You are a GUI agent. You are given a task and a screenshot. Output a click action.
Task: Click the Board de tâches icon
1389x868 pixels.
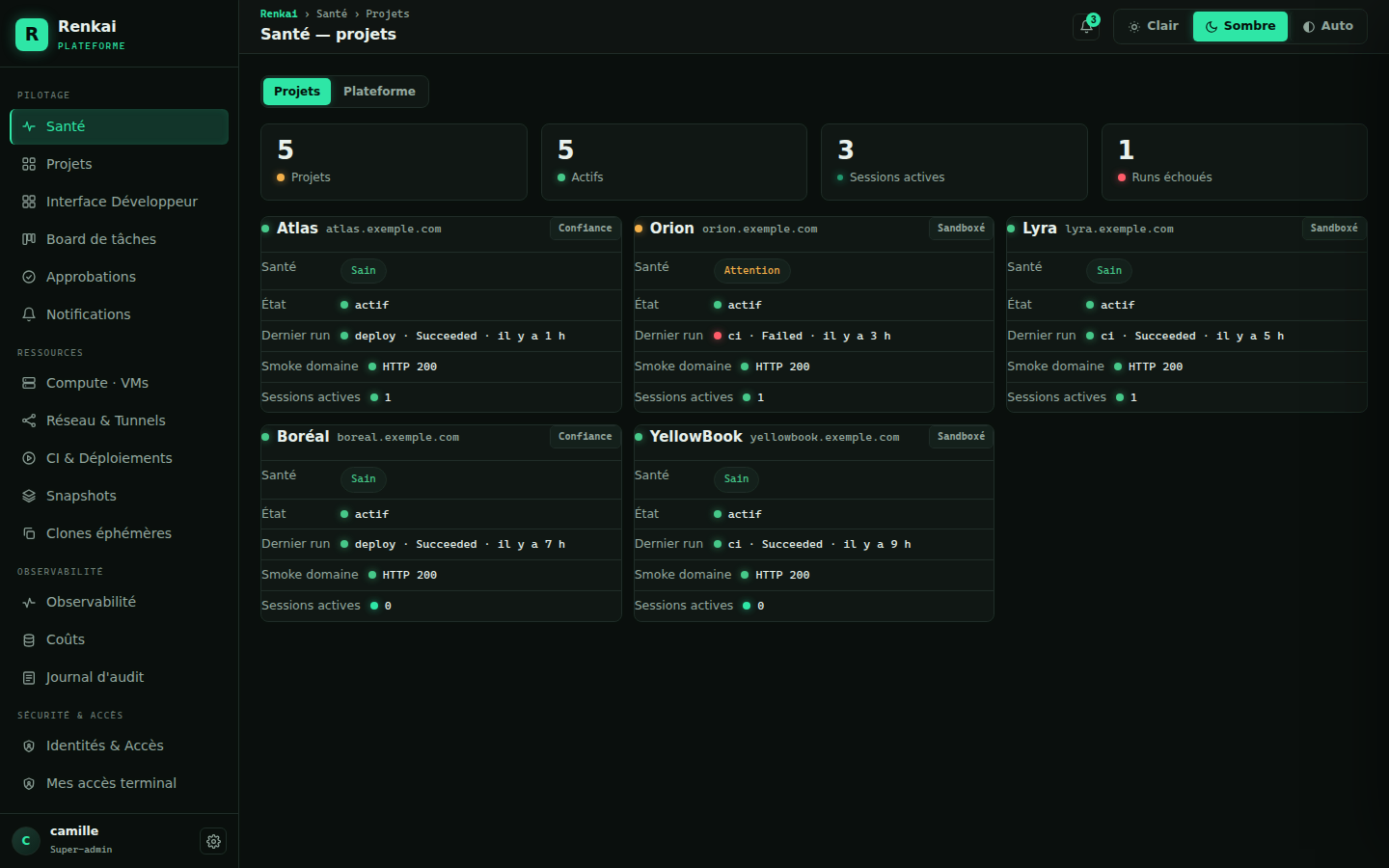[29, 239]
